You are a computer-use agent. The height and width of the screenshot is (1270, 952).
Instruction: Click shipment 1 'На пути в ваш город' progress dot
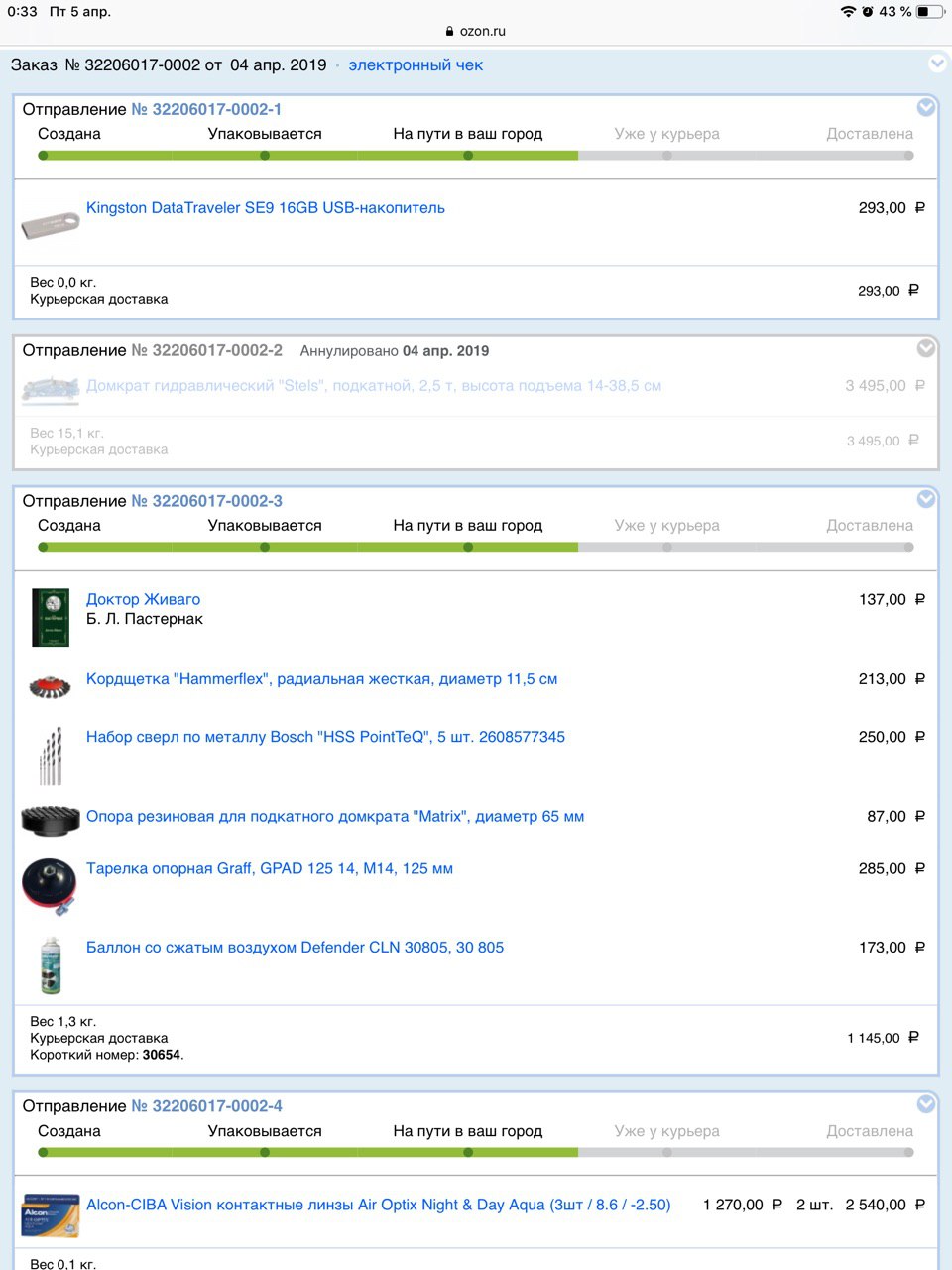click(x=468, y=156)
